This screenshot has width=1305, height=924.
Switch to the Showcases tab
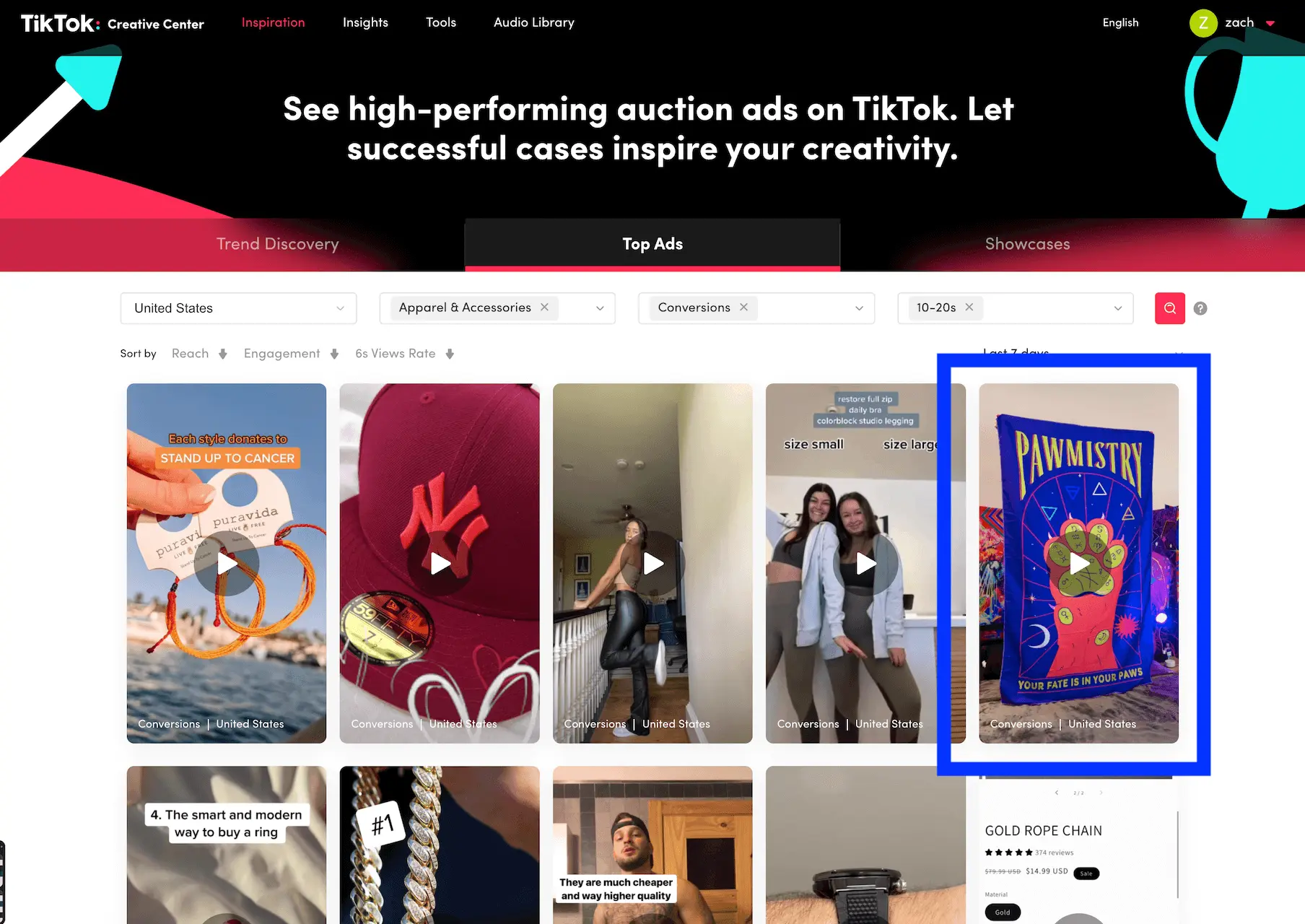click(x=1027, y=244)
